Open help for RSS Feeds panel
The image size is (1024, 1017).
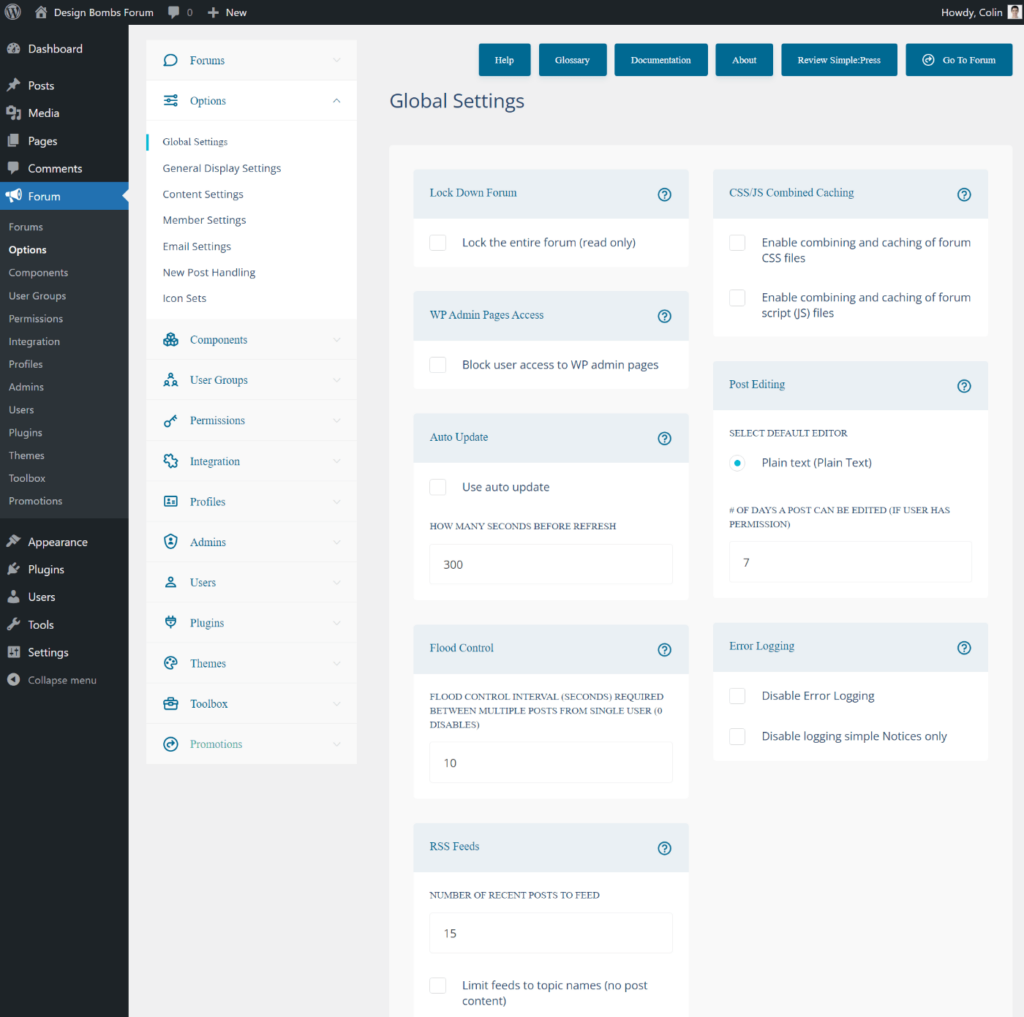pos(664,848)
